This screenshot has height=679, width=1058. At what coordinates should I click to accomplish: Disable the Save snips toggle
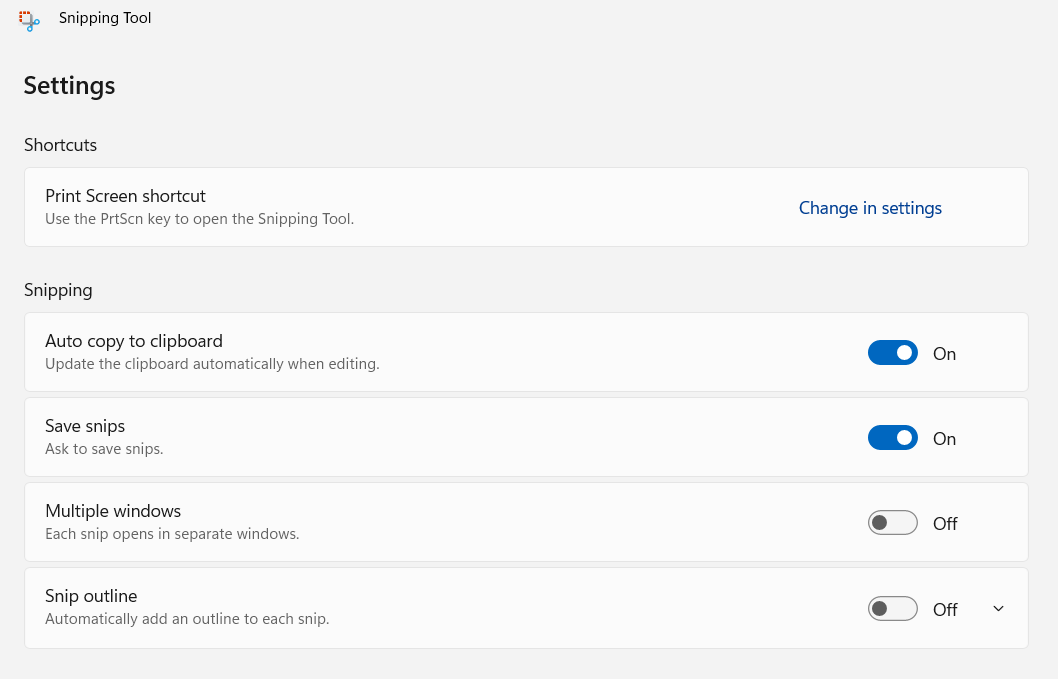[x=892, y=437]
